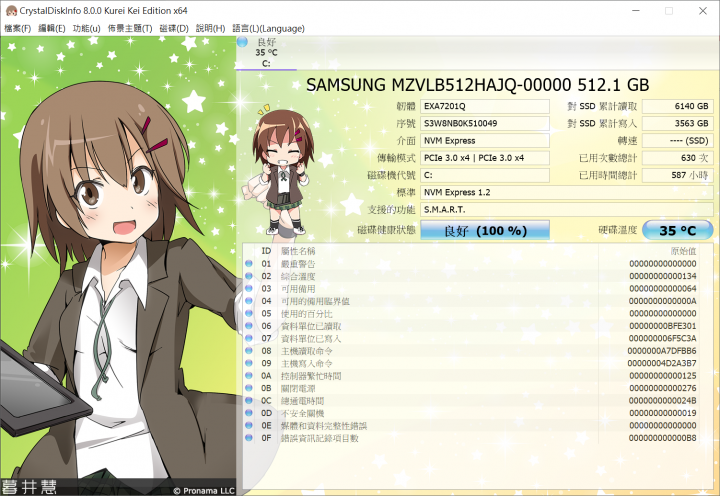Click the chibi Kurei Kei character image
The image size is (720, 496).
click(x=282, y=172)
